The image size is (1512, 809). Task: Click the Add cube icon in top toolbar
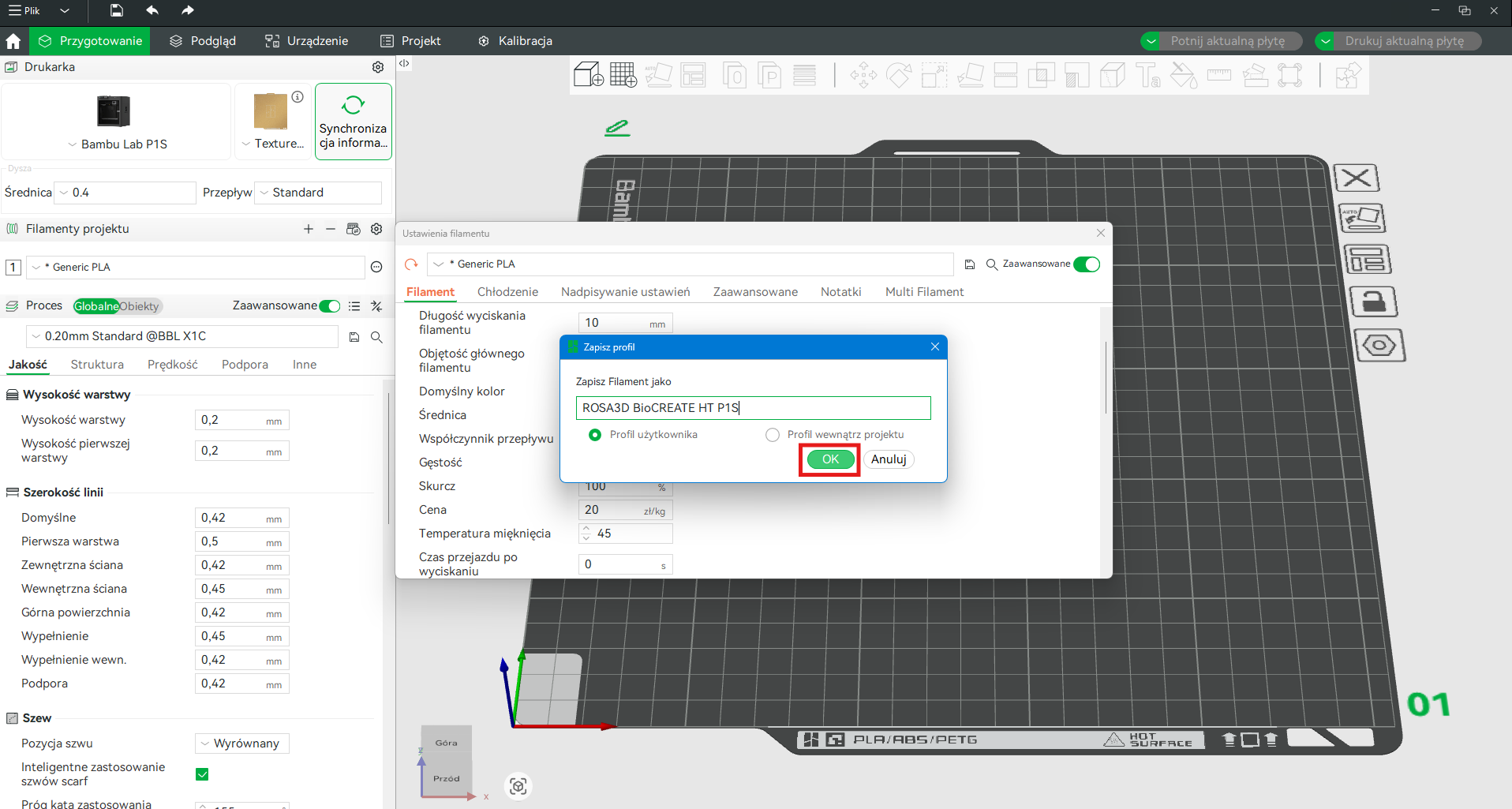tap(588, 75)
